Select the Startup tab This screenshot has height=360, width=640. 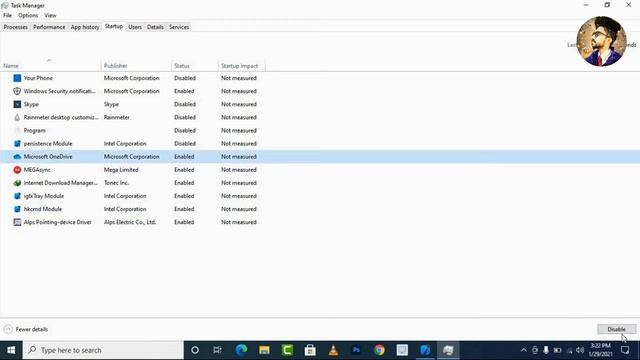(x=113, y=26)
